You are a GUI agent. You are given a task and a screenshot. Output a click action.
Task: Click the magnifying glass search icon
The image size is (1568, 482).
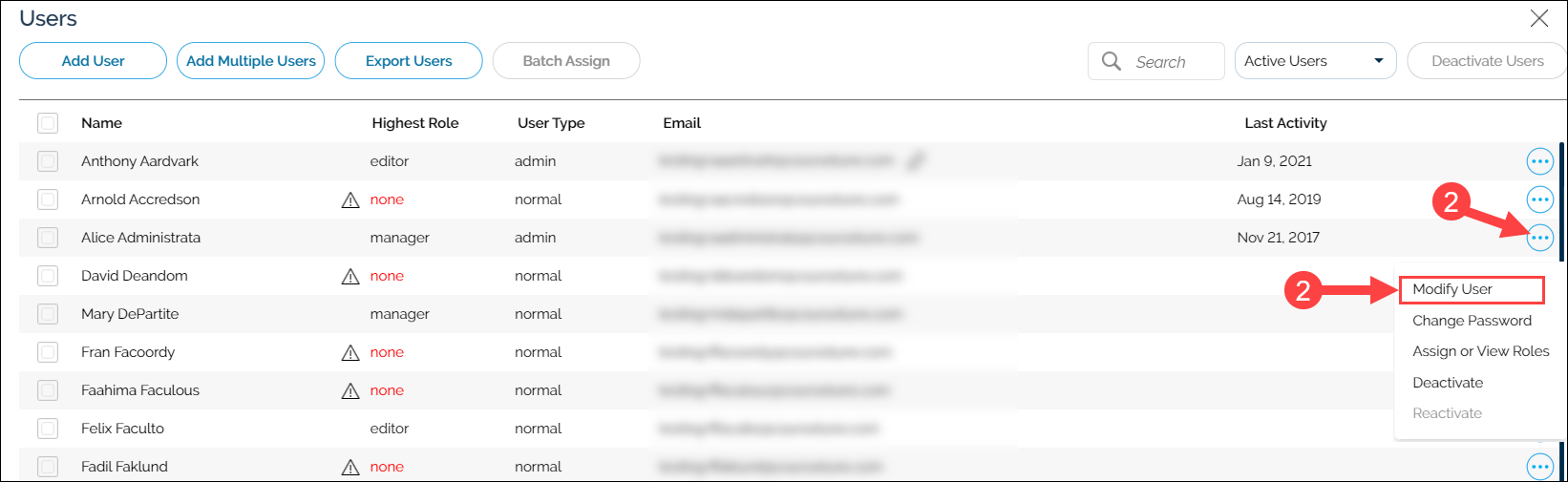pos(1111,61)
